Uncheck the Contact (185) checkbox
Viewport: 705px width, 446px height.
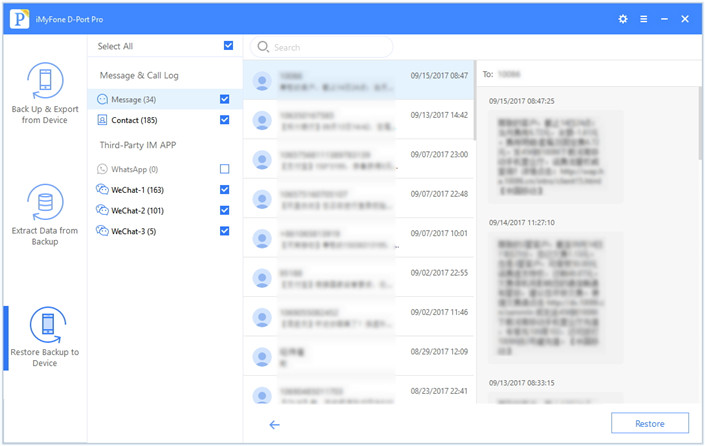click(224, 120)
